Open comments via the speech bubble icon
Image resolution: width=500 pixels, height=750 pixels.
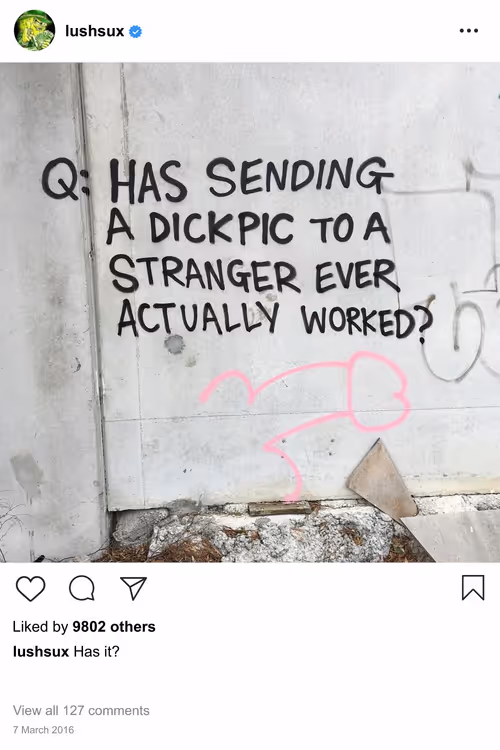(82, 588)
